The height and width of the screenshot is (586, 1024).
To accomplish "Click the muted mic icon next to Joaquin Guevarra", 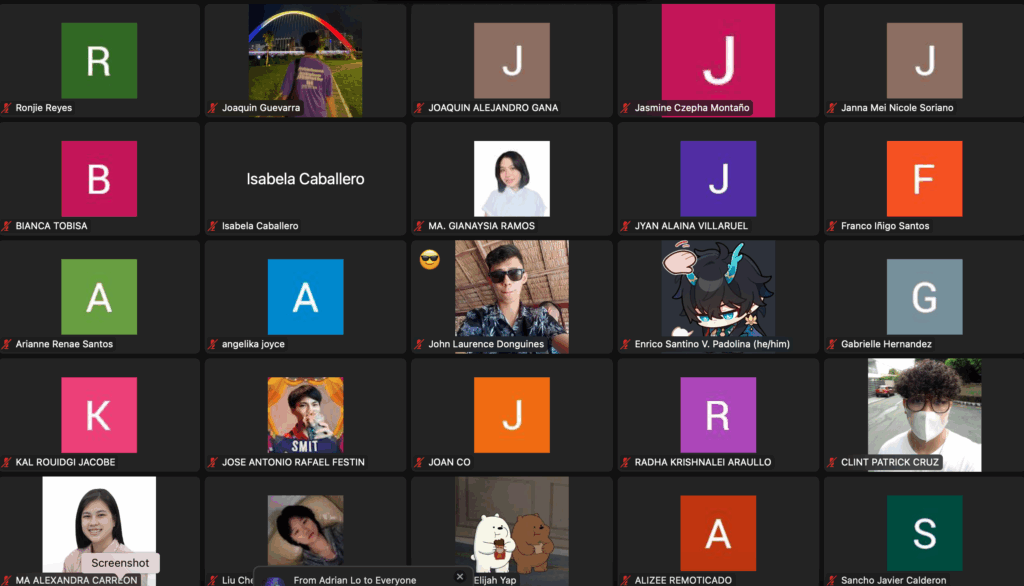I will [x=213, y=108].
